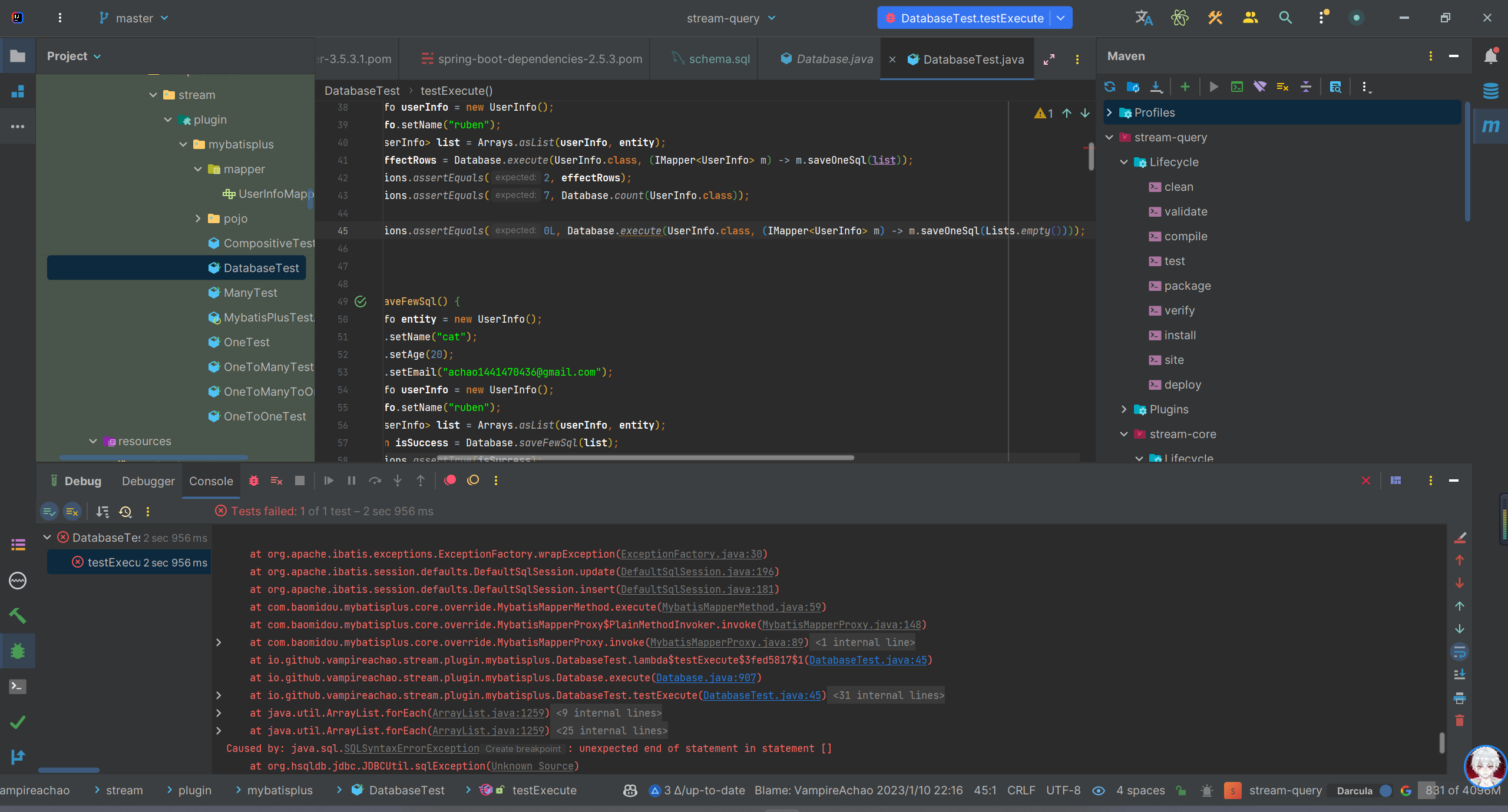The height and width of the screenshot is (812, 1508).
Task: Click the Search Everywhere magnifier icon
Action: (x=1285, y=18)
